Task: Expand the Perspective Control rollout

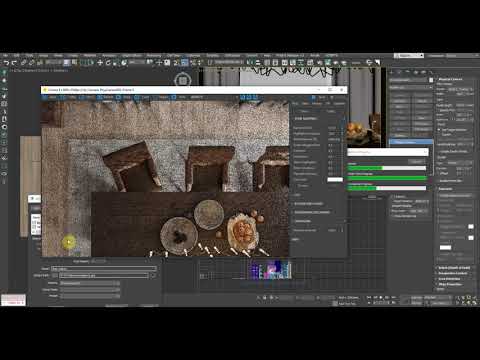Action: click(453, 273)
